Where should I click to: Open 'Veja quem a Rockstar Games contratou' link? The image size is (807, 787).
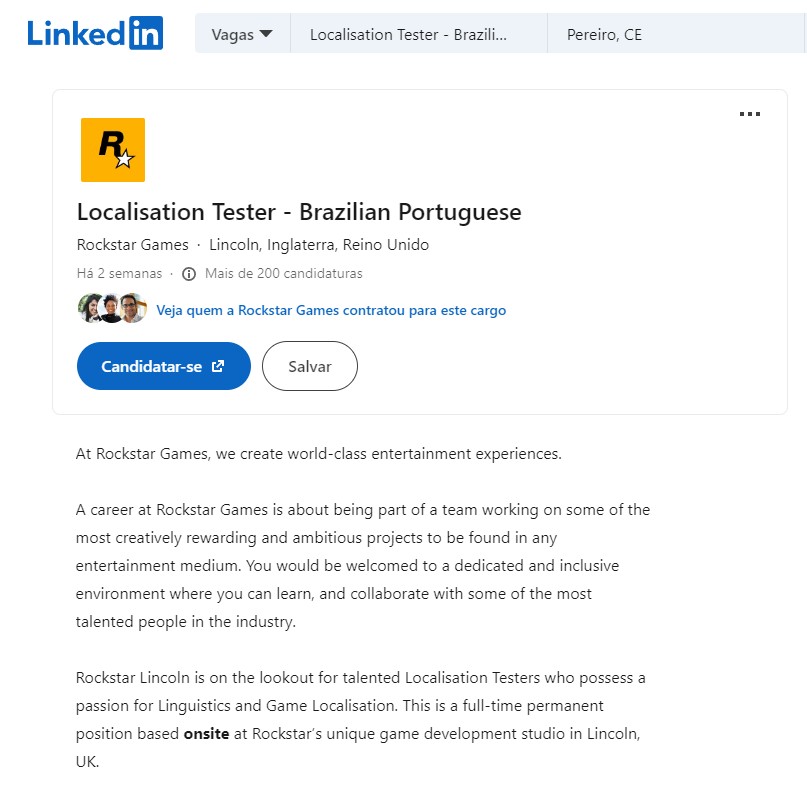tap(331, 310)
